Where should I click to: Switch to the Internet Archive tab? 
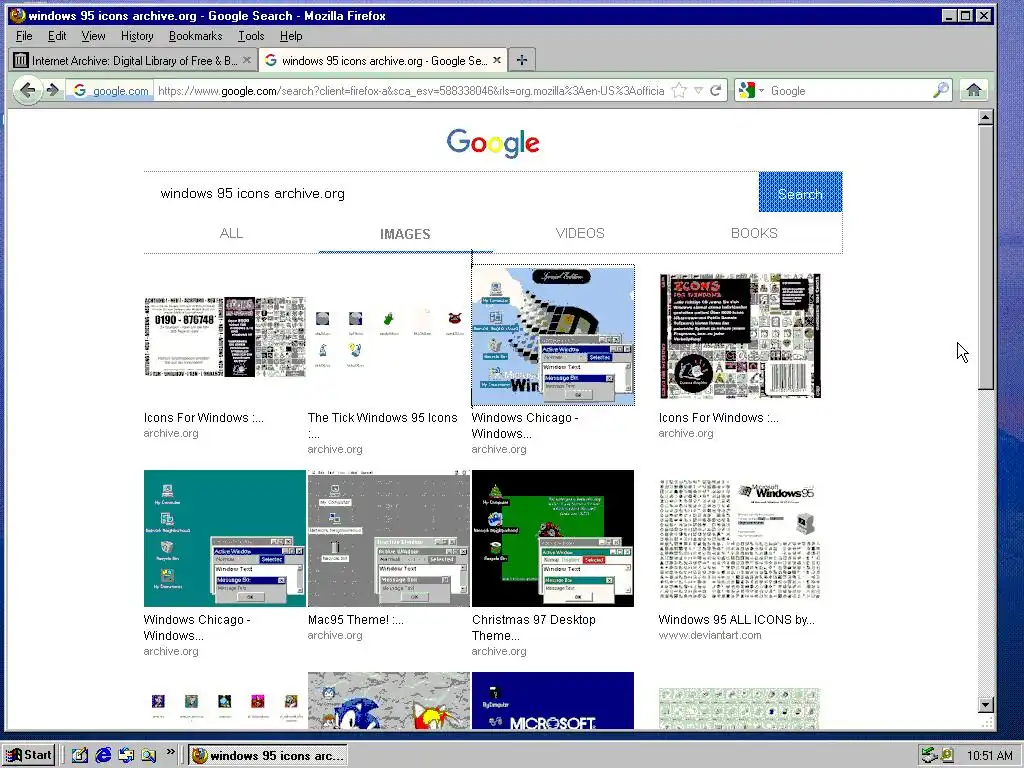[133, 61]
